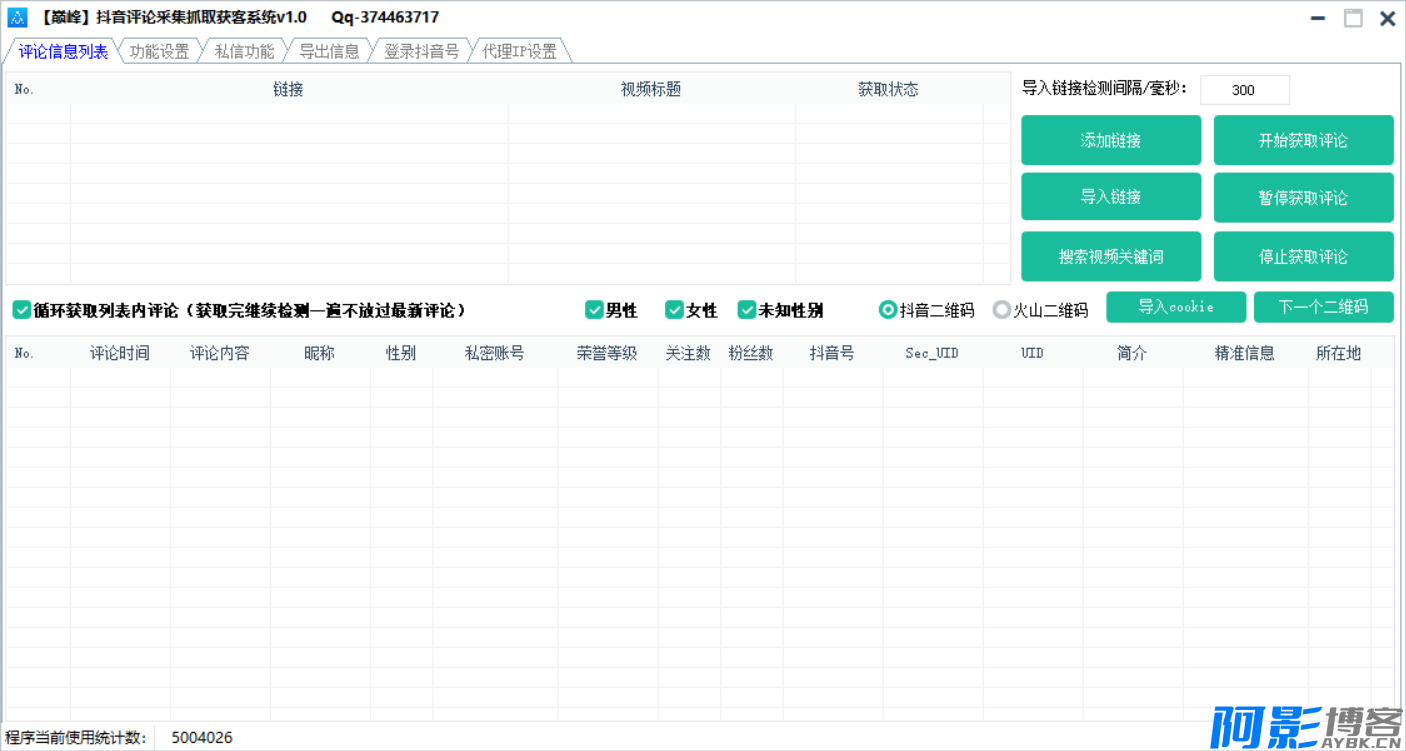Viewport: 1406px width, 751px height.
Task: Click the 添加链接 button
Action: click(1111, 140)
